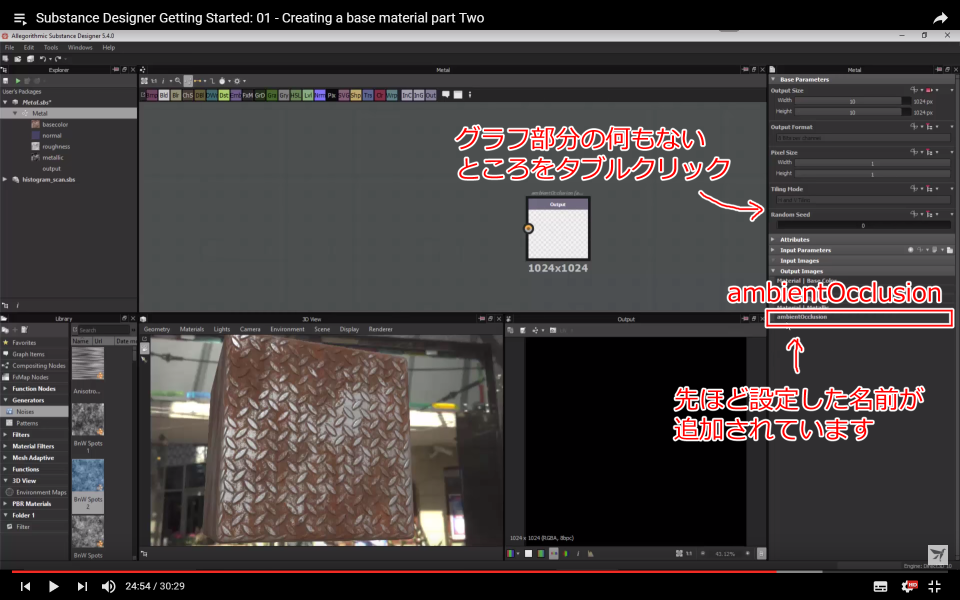Open the Tiling Mode dropdown

pyautogui.click(x=863, y=200)
